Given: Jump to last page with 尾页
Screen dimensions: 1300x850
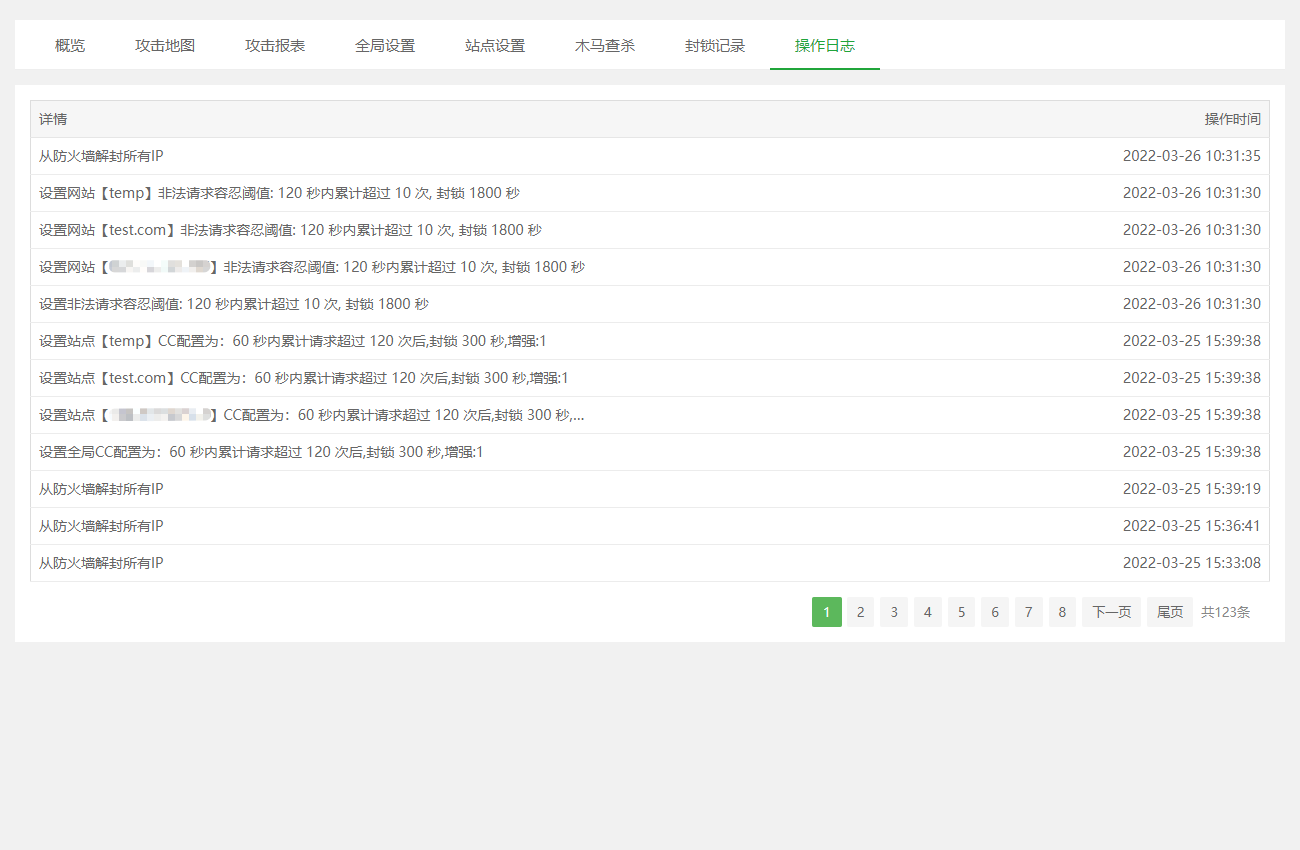Looking at the screenshot, I should click(1170, 612).
